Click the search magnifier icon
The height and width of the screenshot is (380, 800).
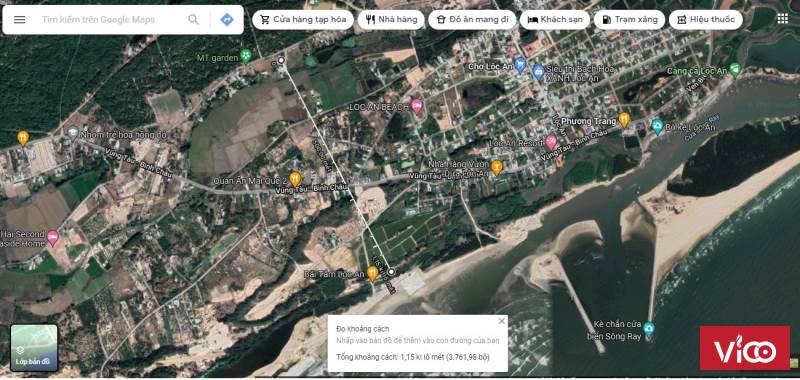[x=193, y=19]
